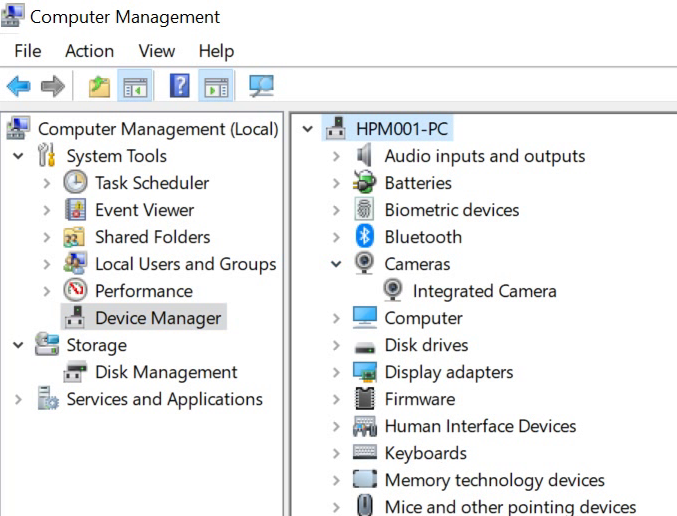Click the Batteries icon

[364, 182]
